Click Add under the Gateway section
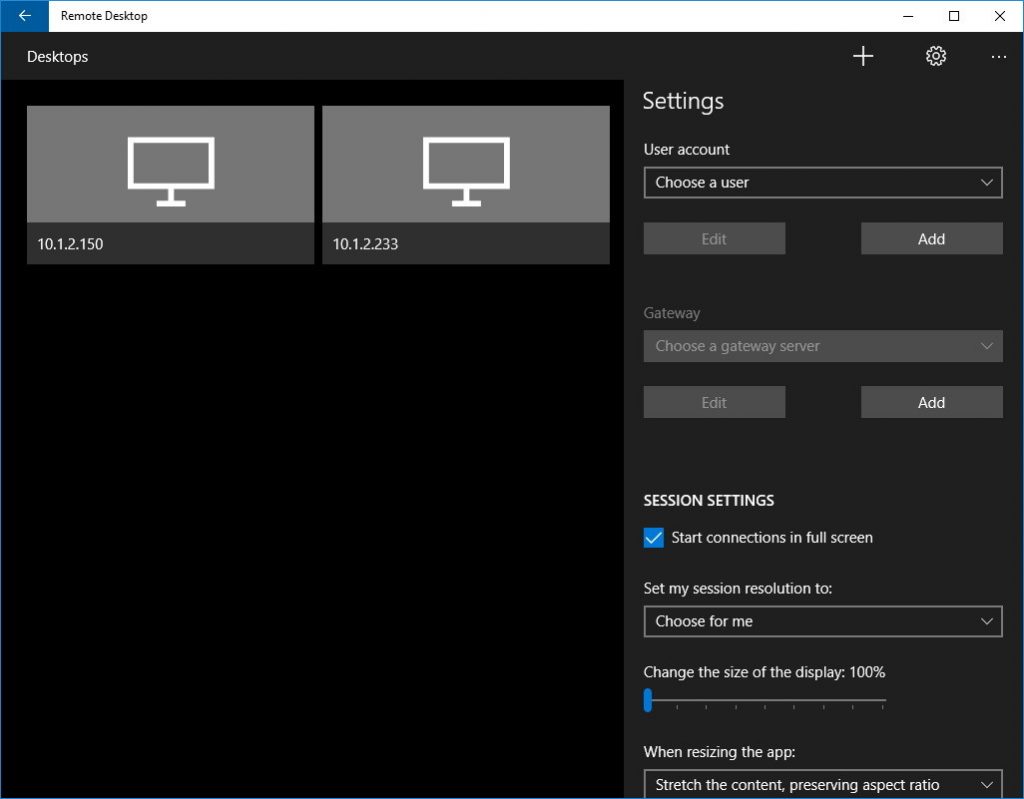The height and width of the screenshot is (799, 1024). tap(930, 401)
